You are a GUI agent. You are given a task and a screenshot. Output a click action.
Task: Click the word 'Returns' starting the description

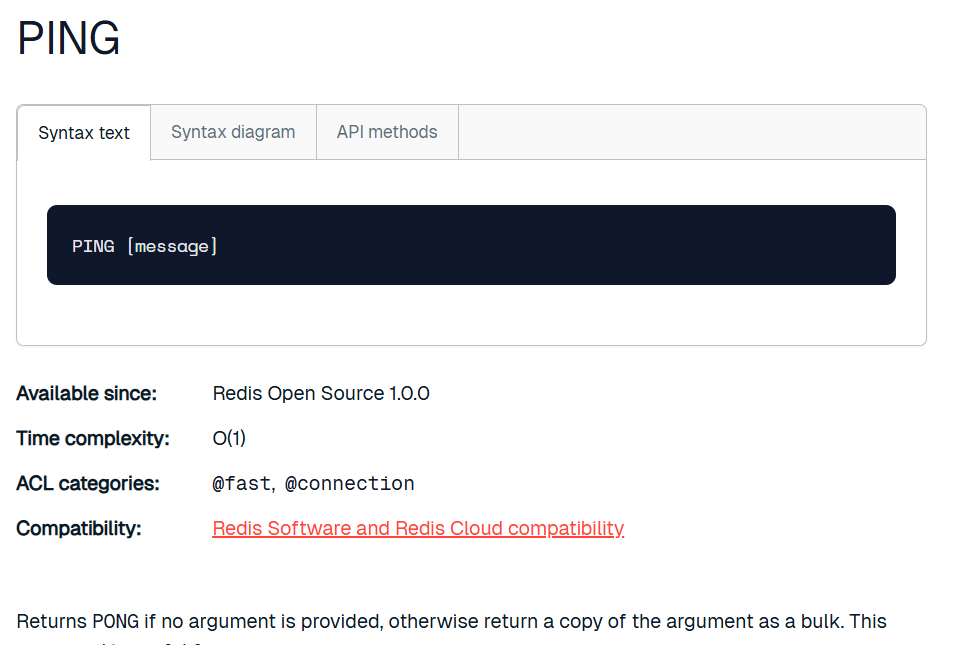pyautogui.click(x=51, y=622)
